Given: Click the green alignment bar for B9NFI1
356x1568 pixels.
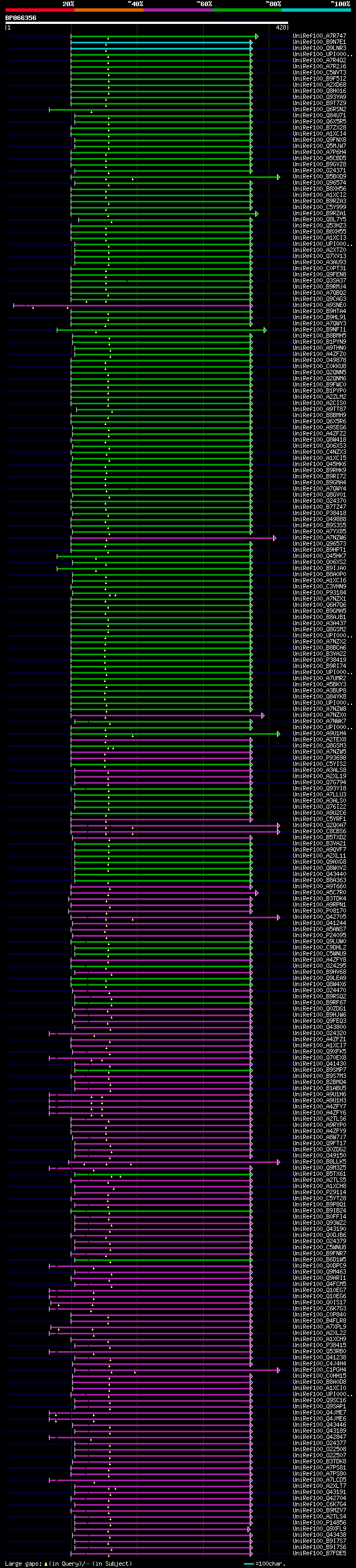Looking at the screenshot, I should click(161, 330).
